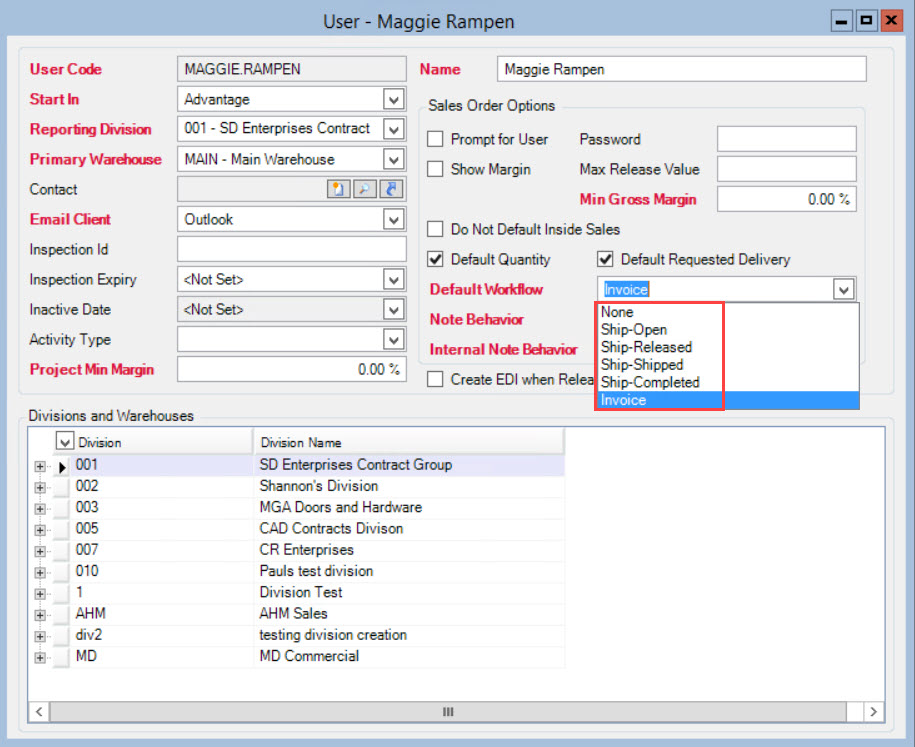Click the Max Release Value input field
Screen dimensions: 915x747
click(x=786, y=170)
